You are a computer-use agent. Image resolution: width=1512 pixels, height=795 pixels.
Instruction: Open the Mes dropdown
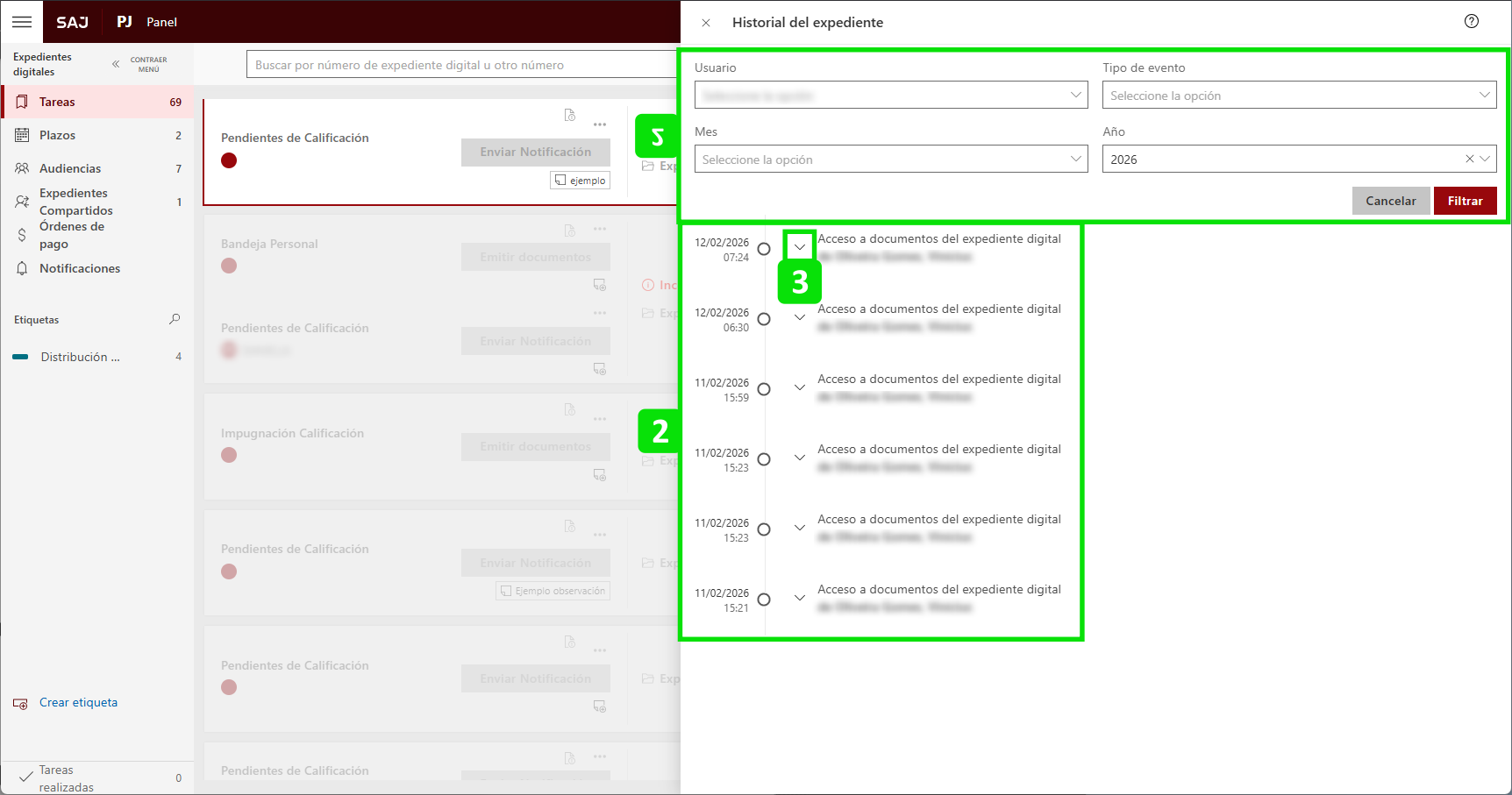pos(890,160)
